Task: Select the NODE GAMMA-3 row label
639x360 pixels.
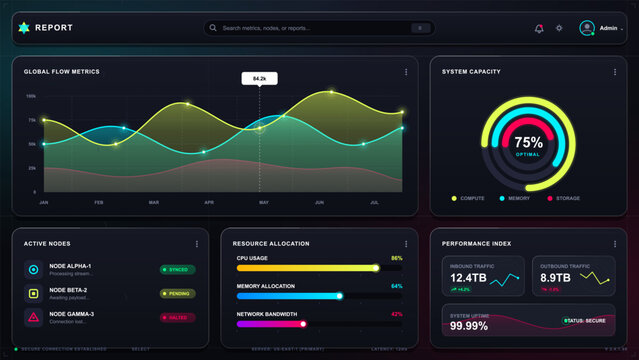Action: click(72, 314)
